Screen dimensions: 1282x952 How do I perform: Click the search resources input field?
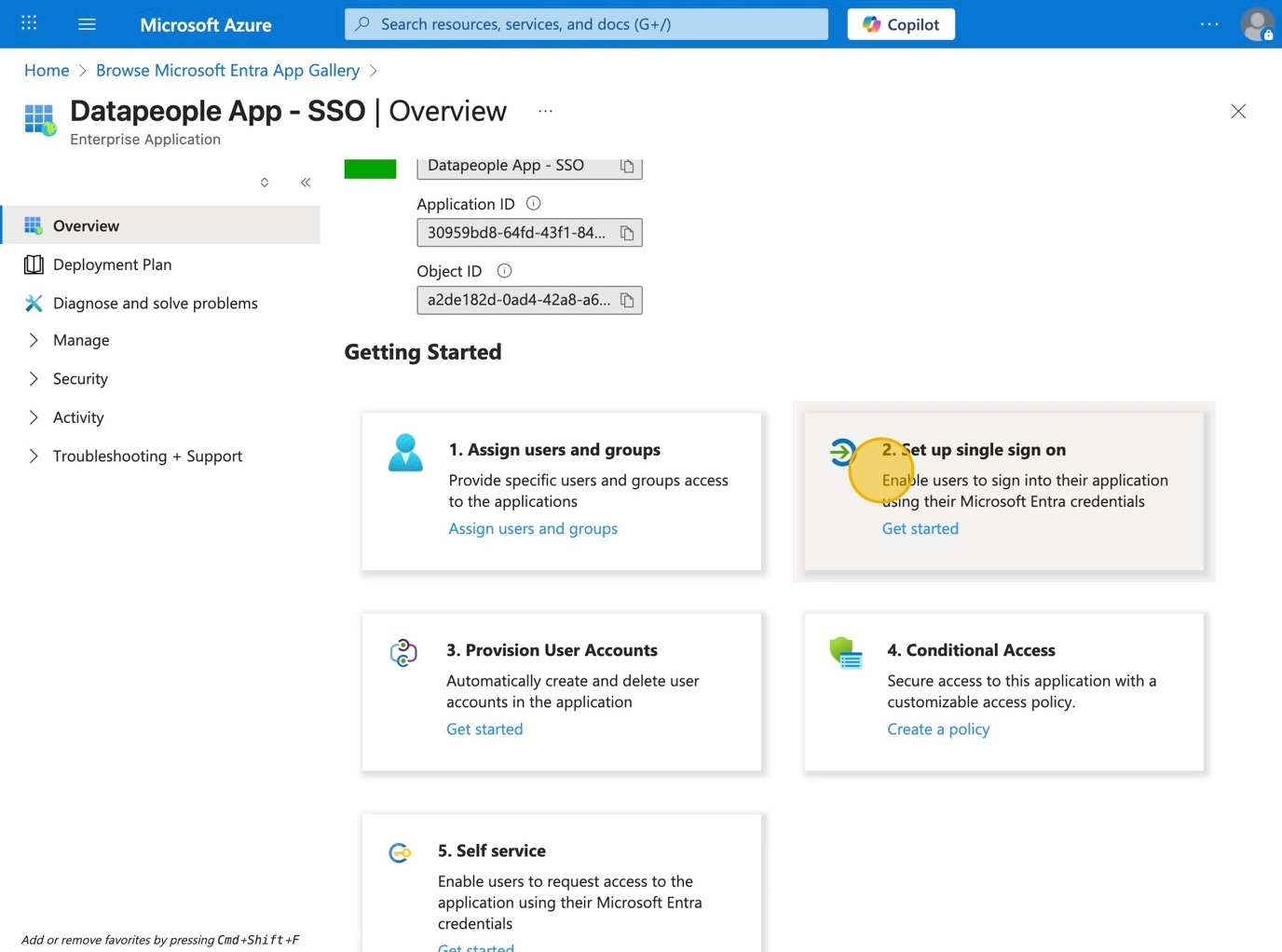point(587,24)
